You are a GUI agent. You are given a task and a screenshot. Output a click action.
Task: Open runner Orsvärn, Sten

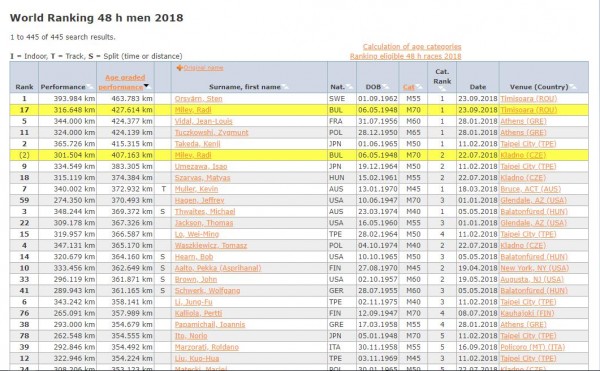198,99
